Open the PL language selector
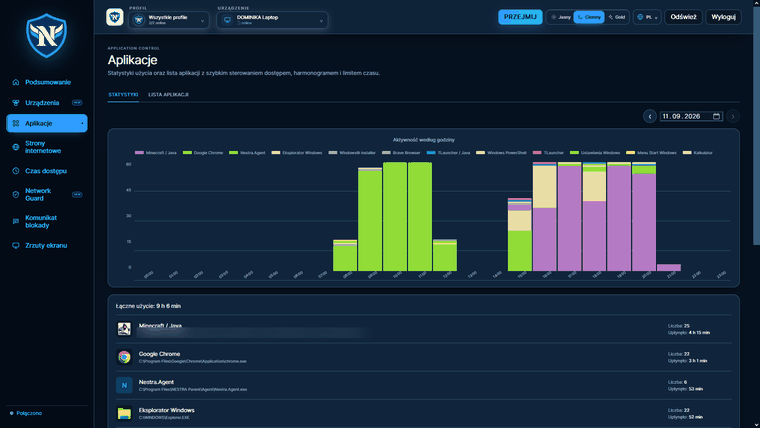 point(647,17)
